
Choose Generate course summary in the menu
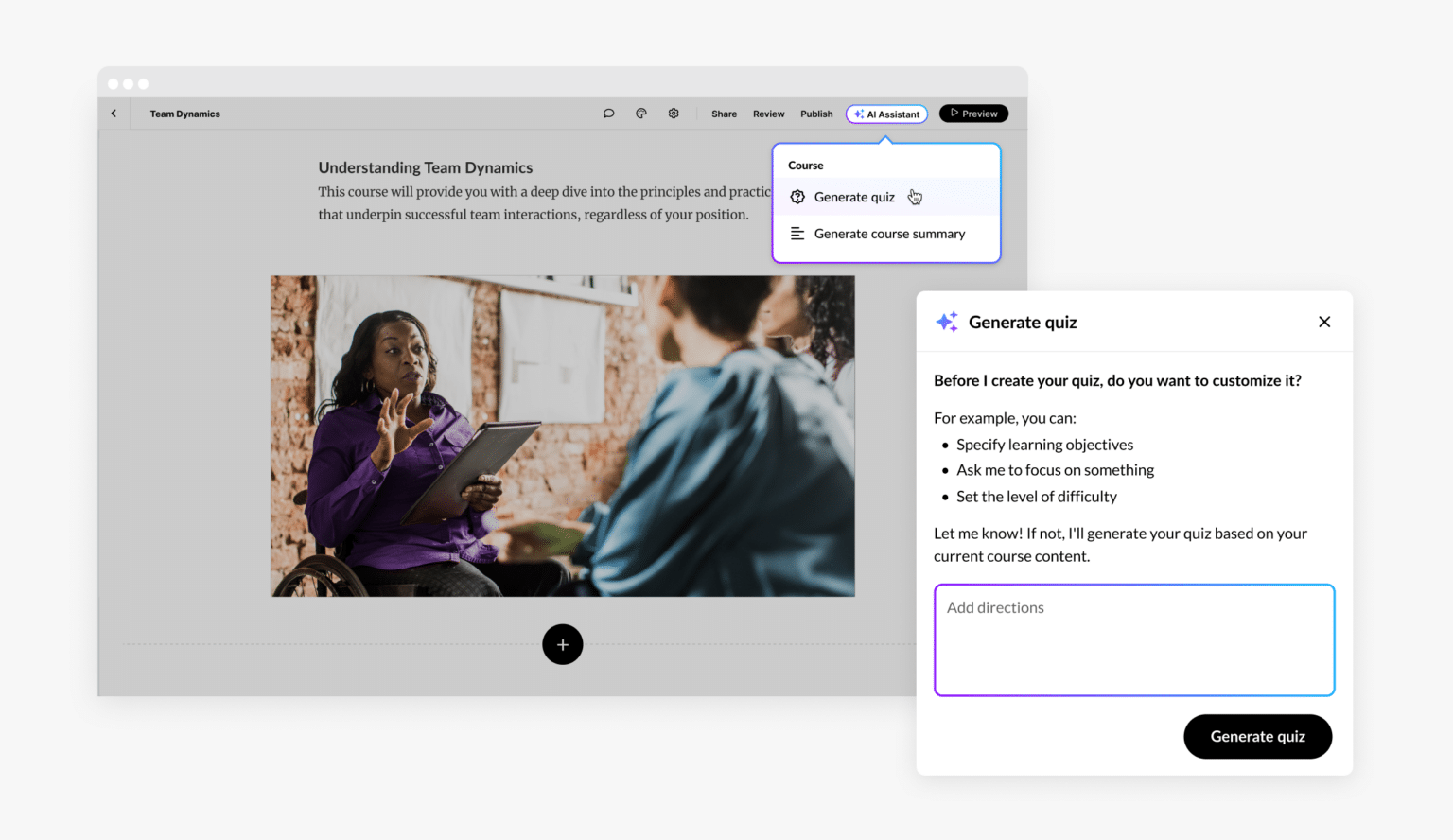tap(889, 234)
